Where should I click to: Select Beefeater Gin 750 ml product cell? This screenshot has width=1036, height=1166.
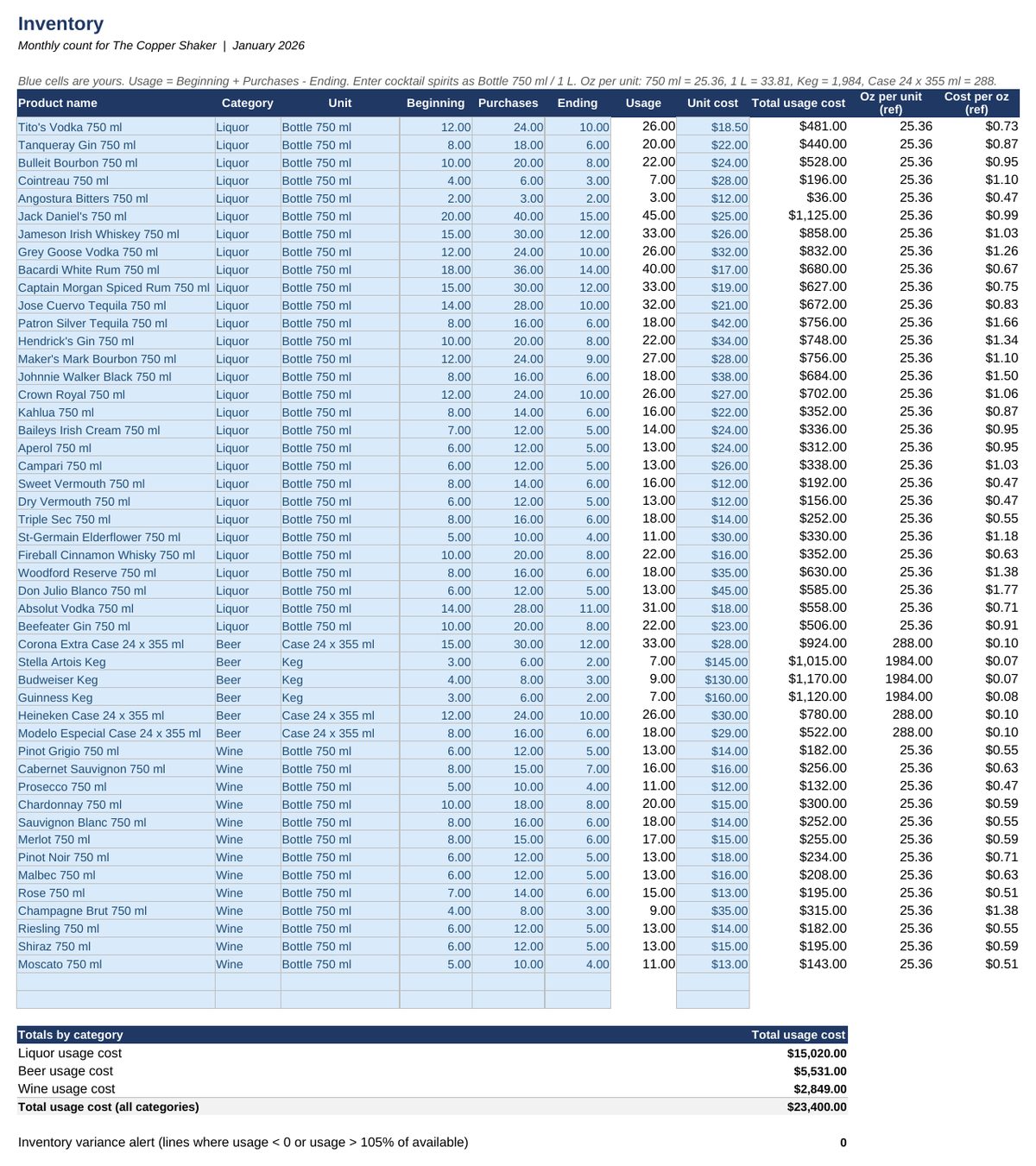click(116, 627)
